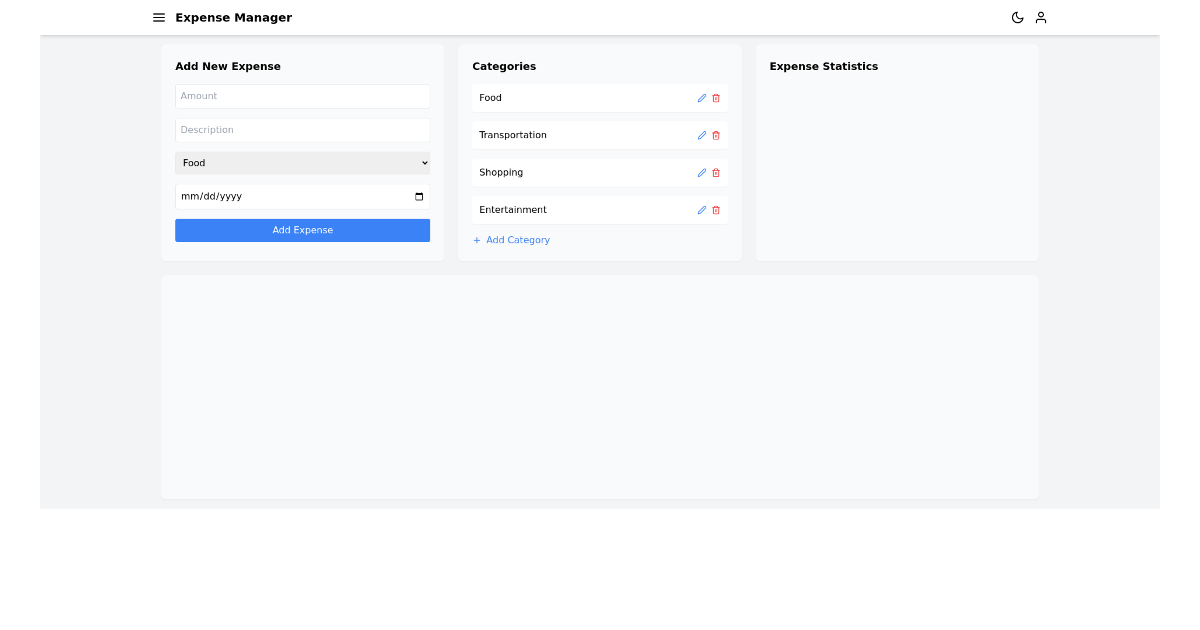Delete the Food category with trash icon
1200x630 pixels.
click(716, 97)
